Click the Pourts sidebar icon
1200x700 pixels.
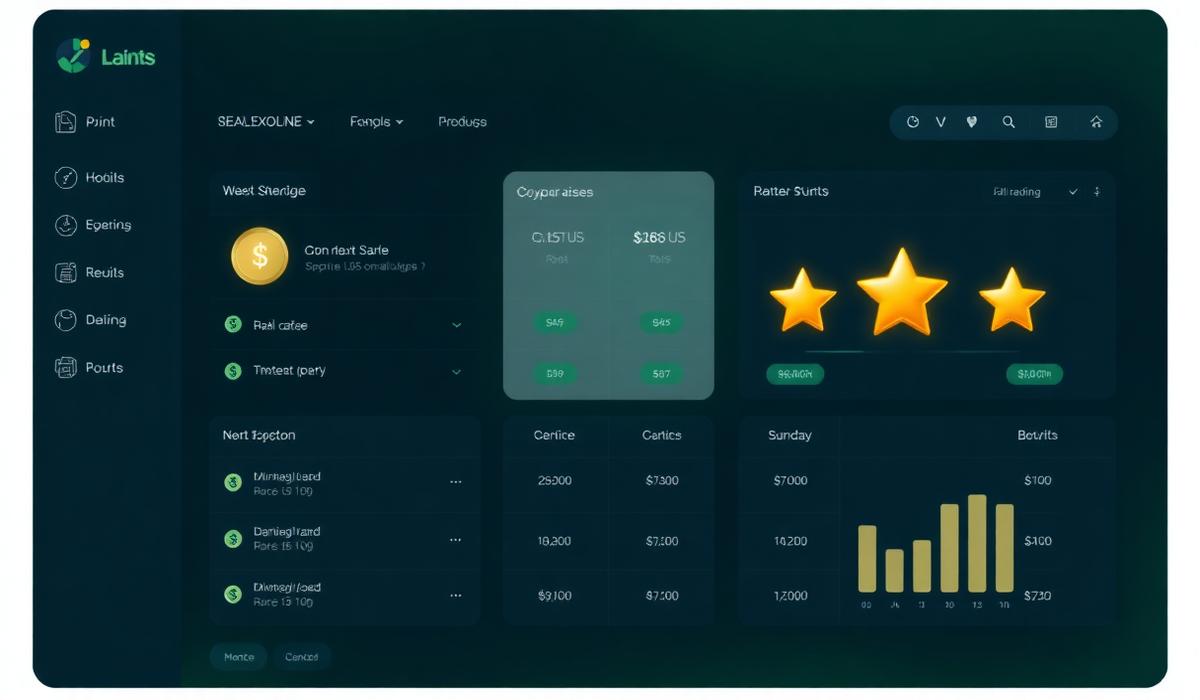click(65, 367)
